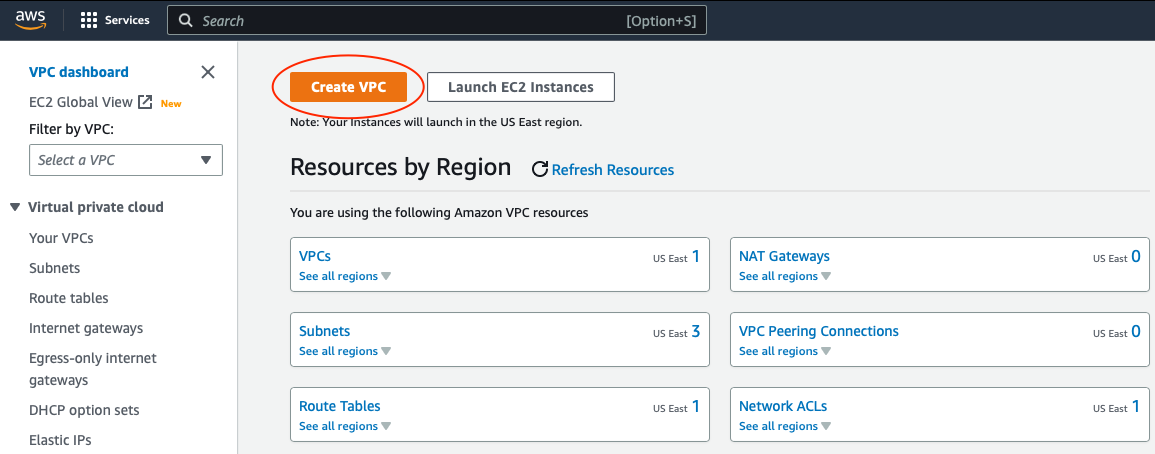Click the NAT Gateways US East count 0
The image size is (1155, 454).
(1136, 257)
